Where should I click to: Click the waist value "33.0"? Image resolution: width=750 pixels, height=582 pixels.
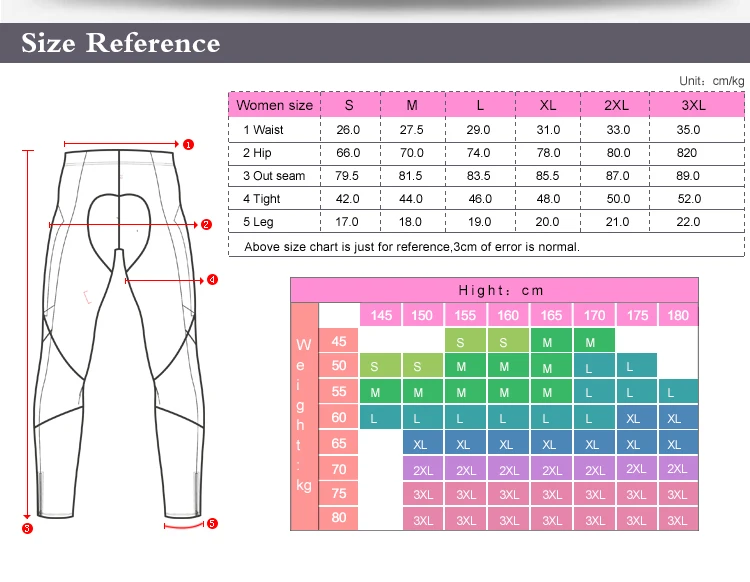[618, 130]
